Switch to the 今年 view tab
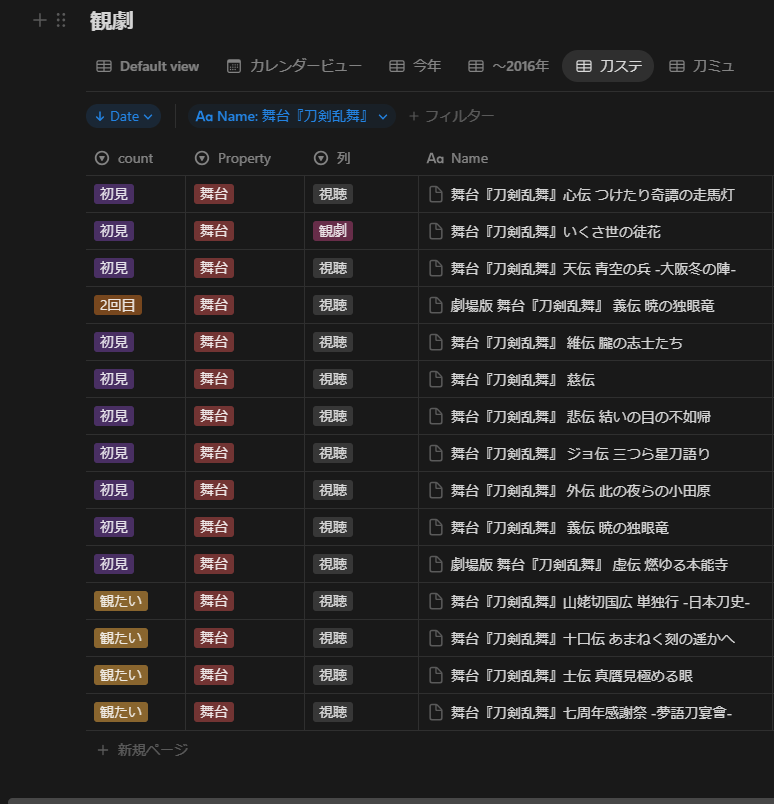 [414, 66]
